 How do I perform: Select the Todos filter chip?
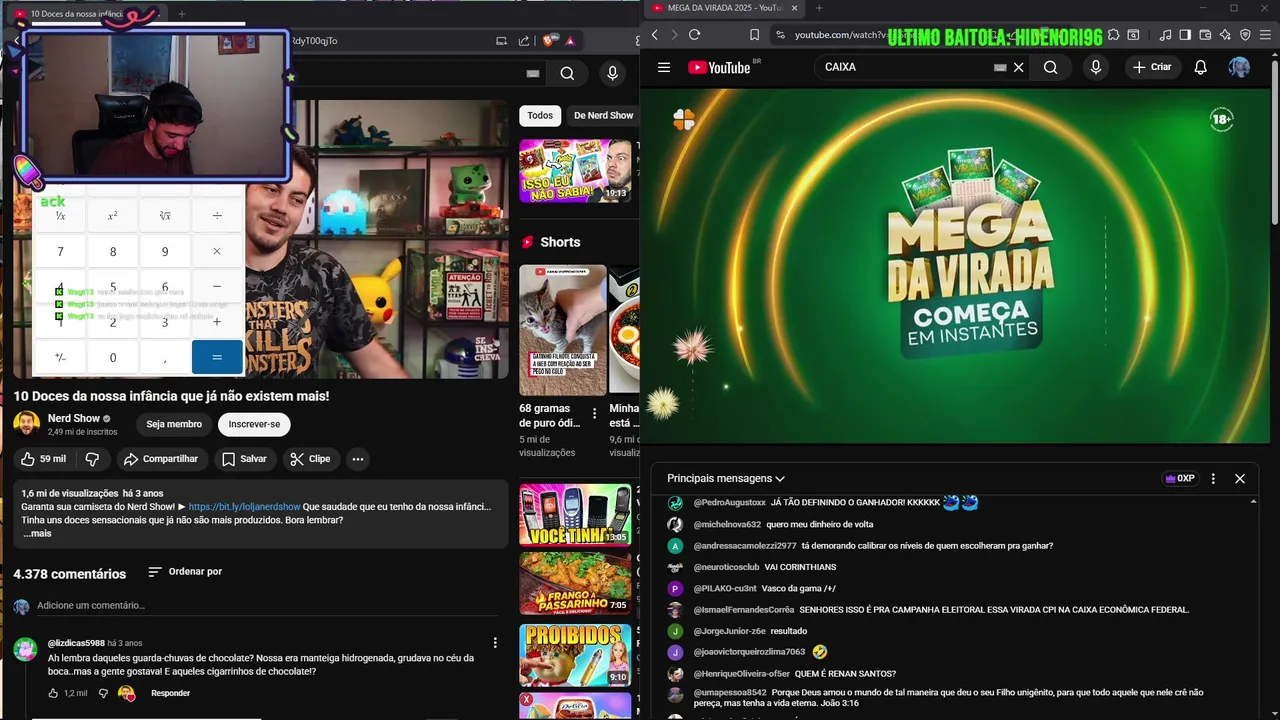click(540, 115)
